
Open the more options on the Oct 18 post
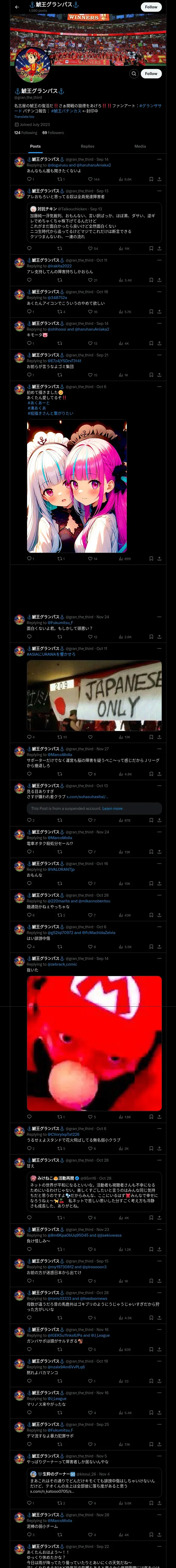(x=159, y=292)
